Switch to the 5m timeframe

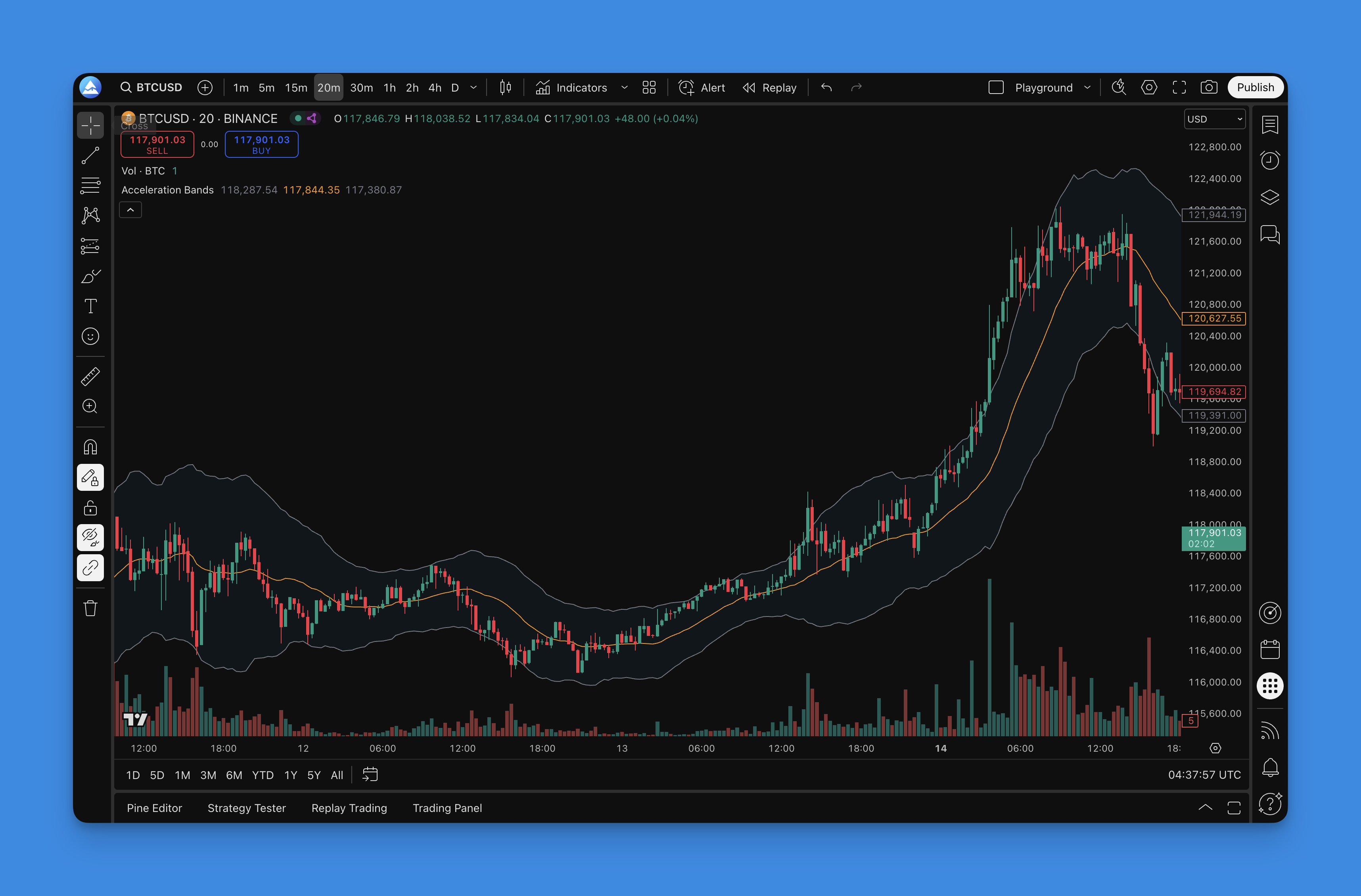click(x=266, y=88)
